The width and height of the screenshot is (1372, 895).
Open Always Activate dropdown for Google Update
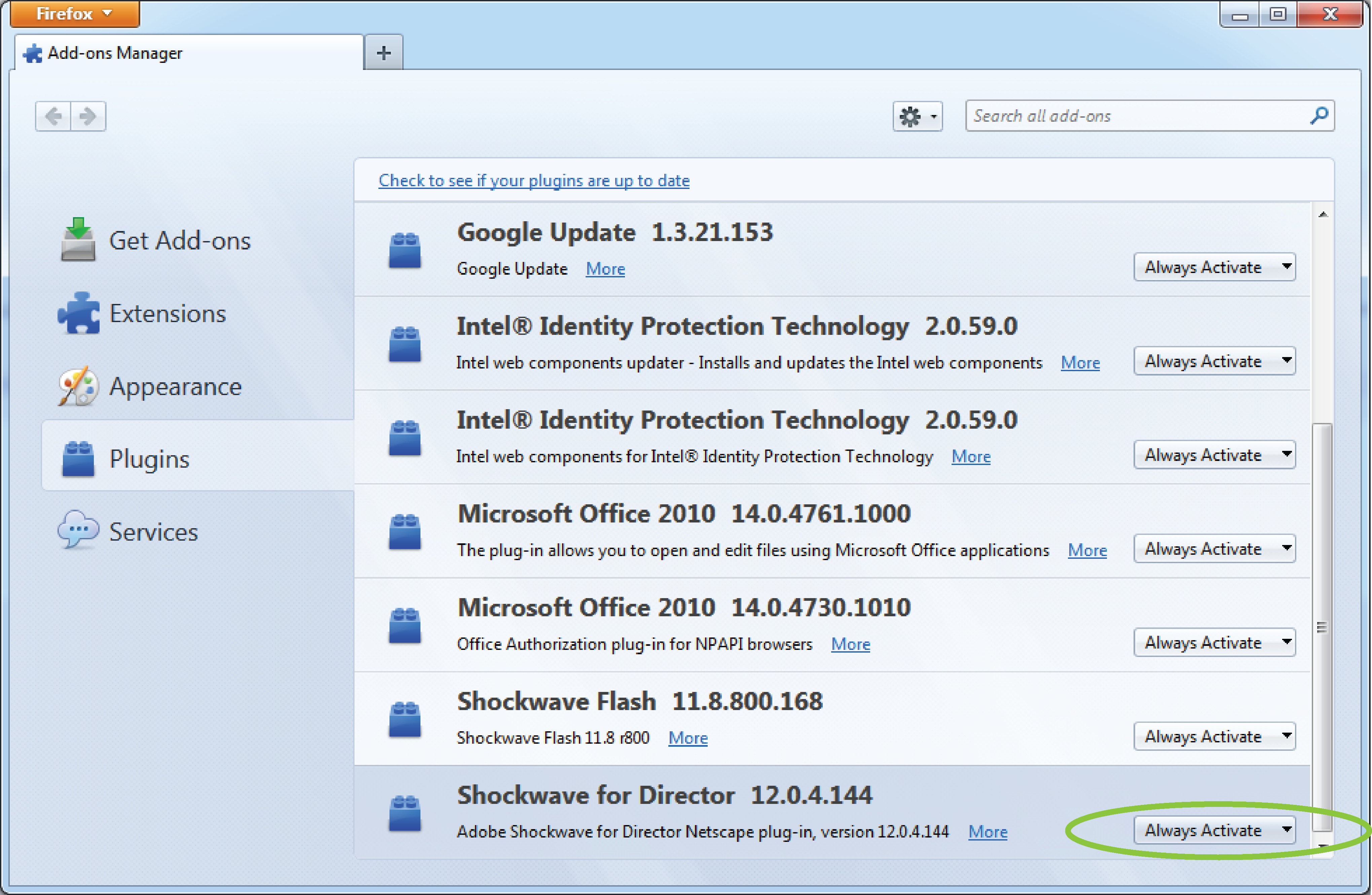pyautogui.click(x=1215, y=267)
